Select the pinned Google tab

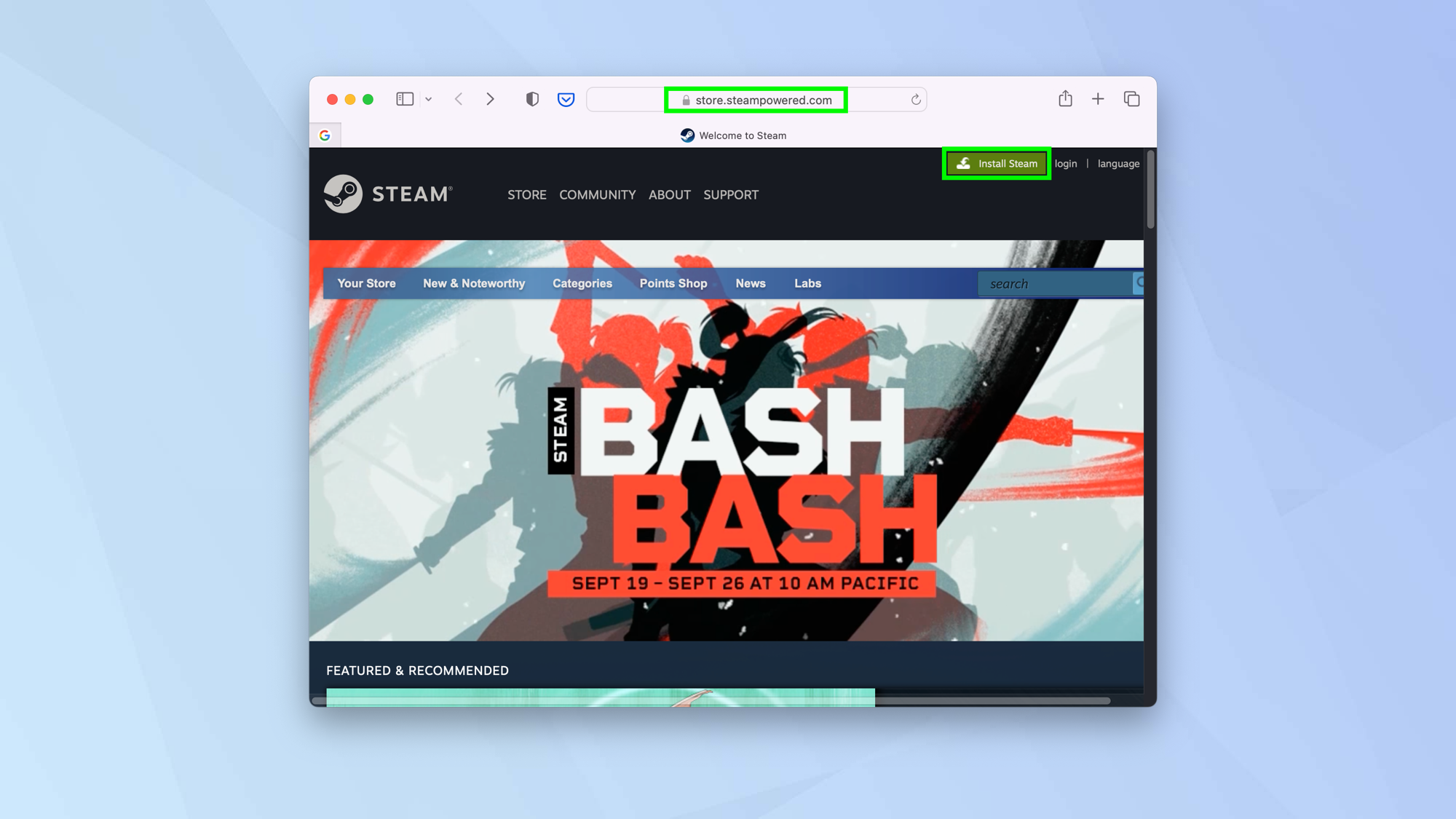pyautogui.click(x=325, y=135)
